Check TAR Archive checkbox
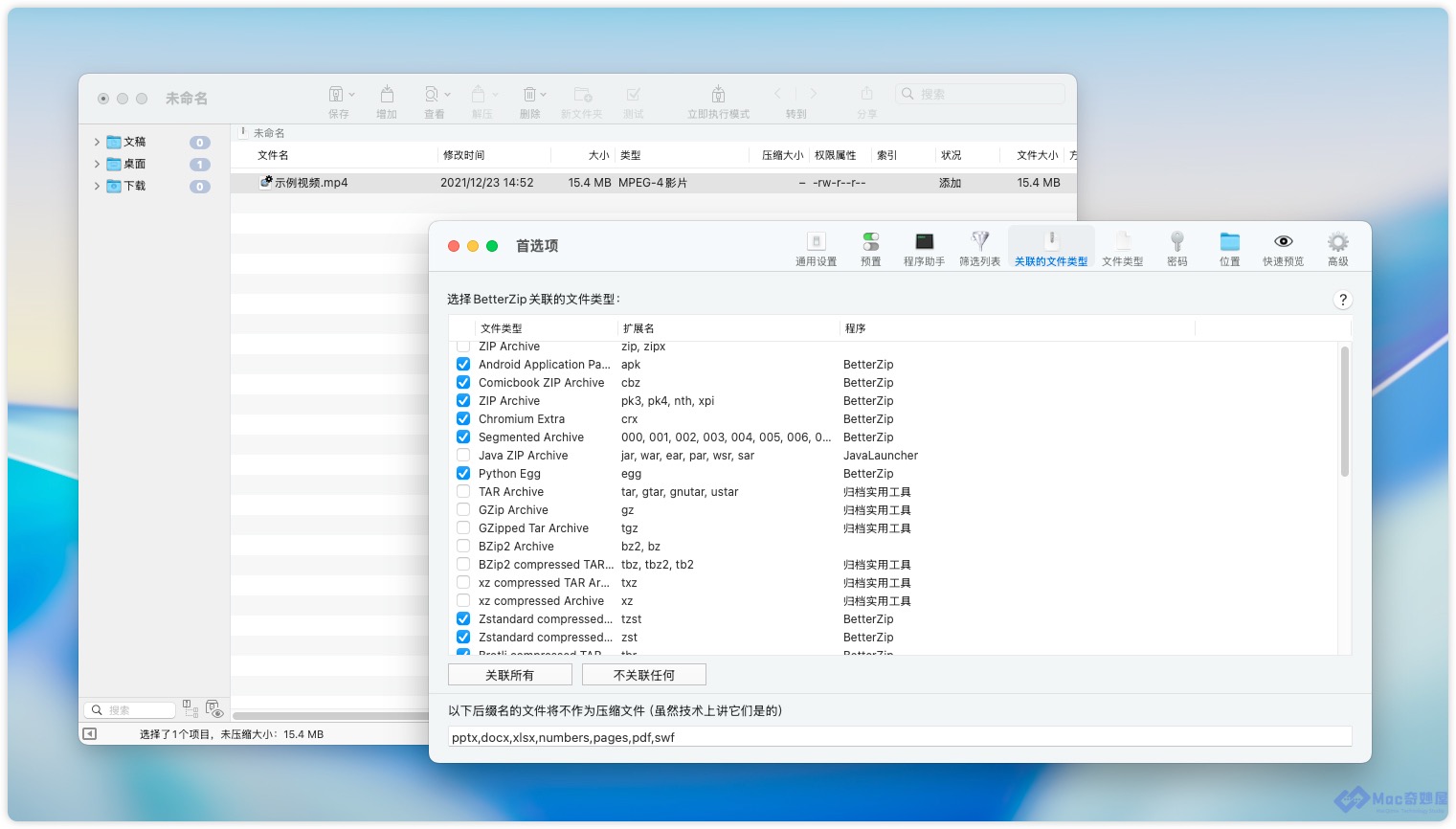This screenshot has height=829, width=1456. point(463,491)
